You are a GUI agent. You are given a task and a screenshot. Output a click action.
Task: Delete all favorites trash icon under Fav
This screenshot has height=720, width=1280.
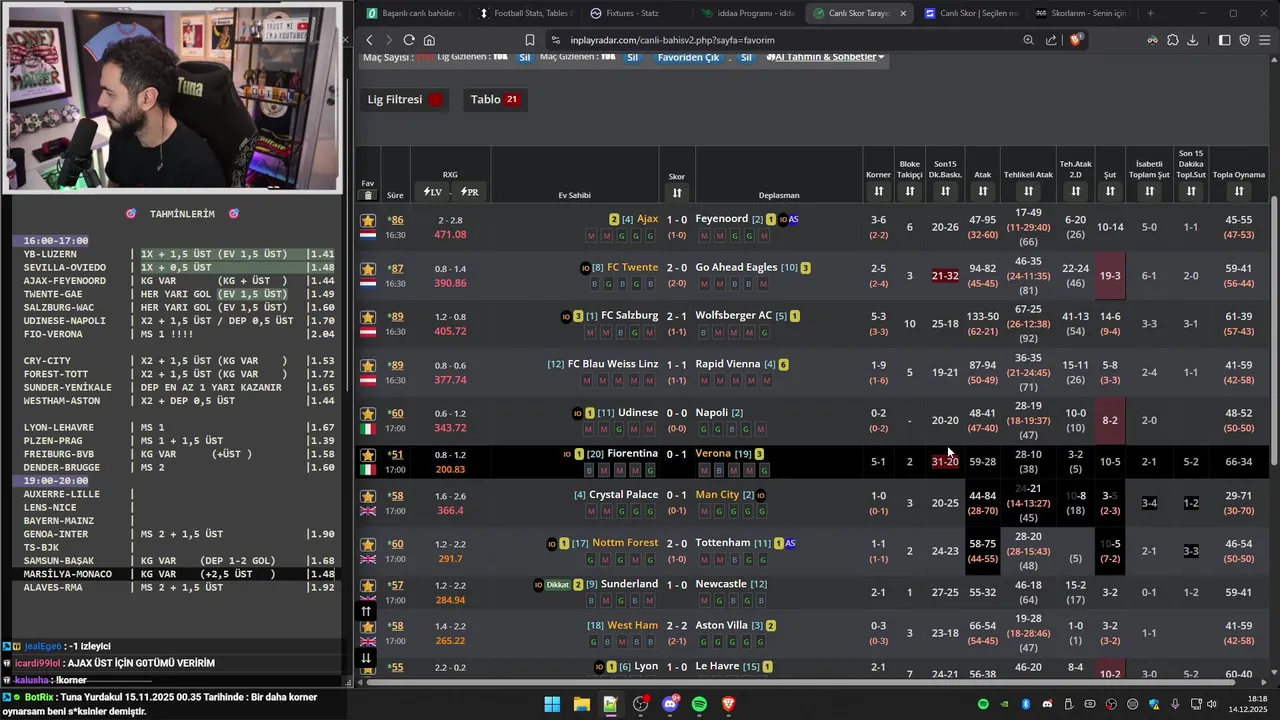click(368, 196)
